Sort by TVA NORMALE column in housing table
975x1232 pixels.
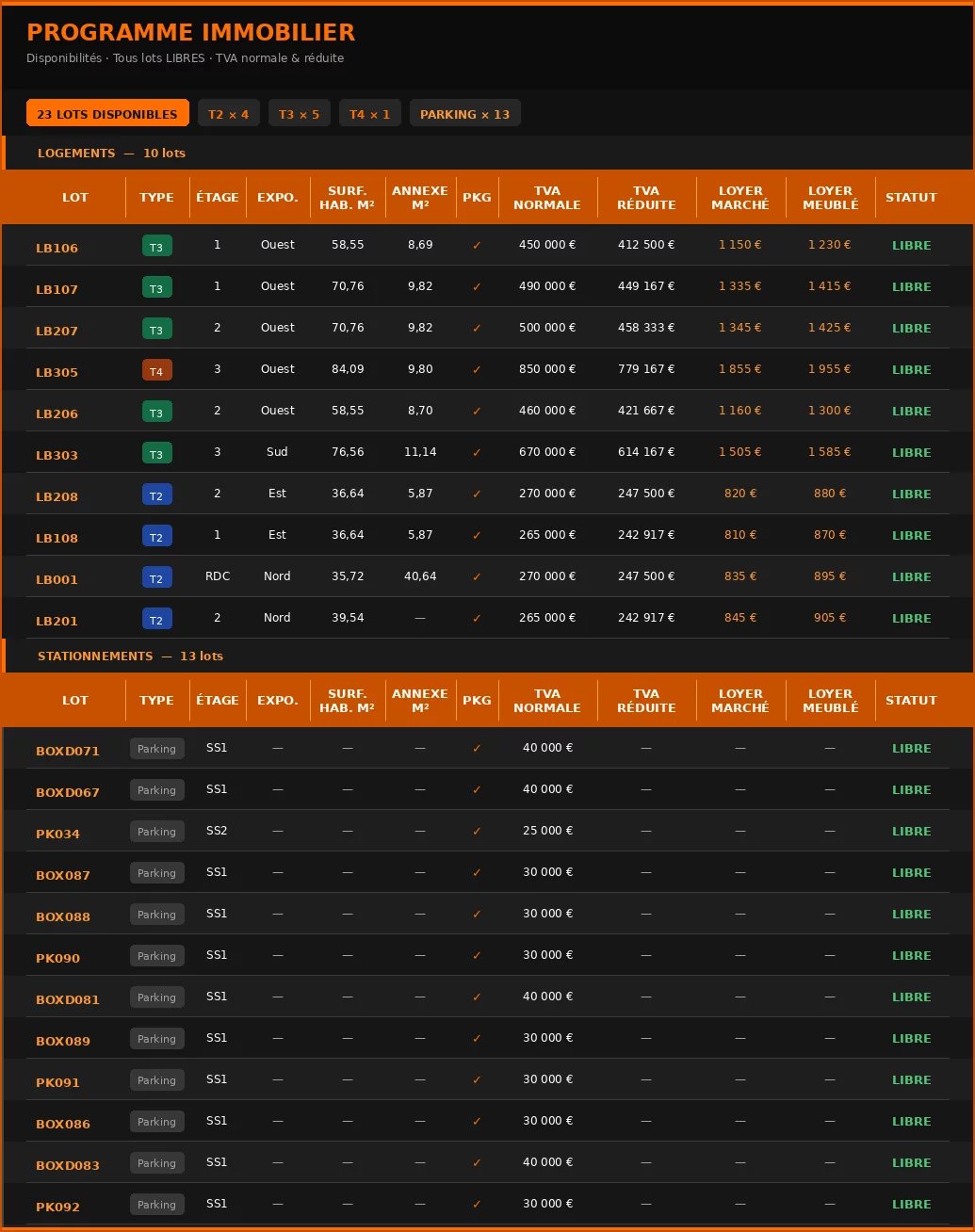(547, 198)
